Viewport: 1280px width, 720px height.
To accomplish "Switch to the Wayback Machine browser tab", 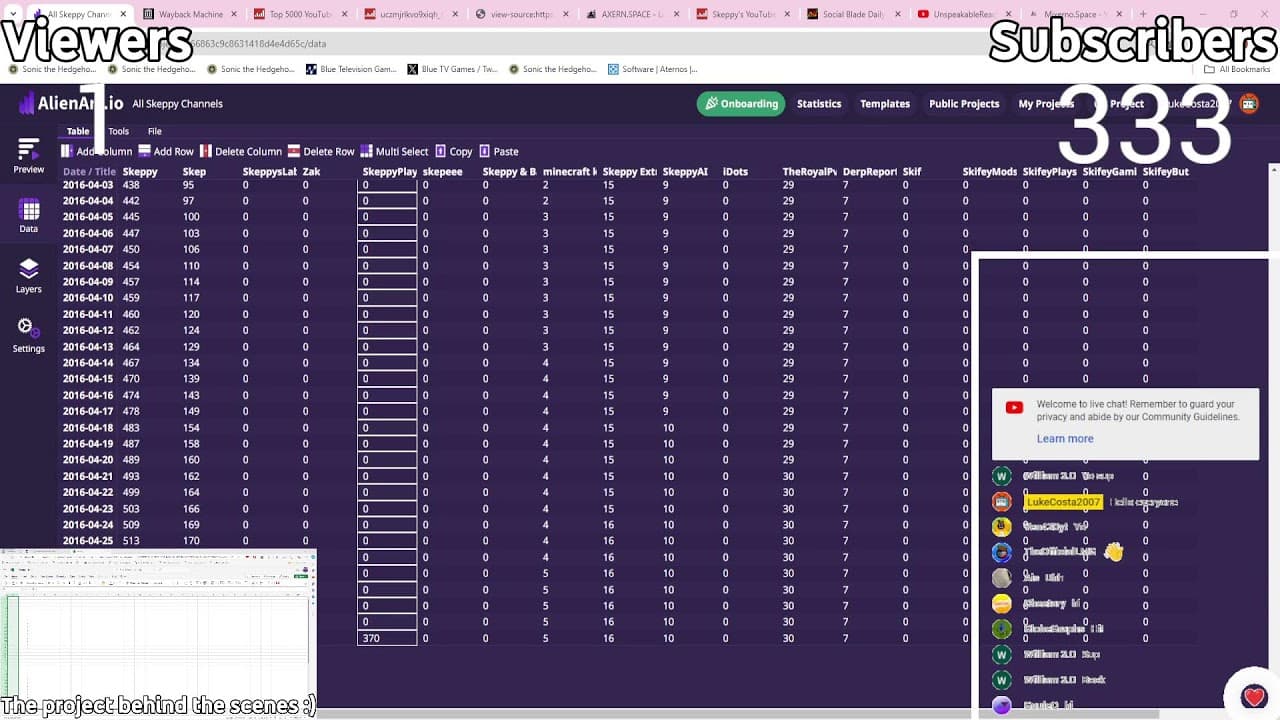I will (190, 15).
